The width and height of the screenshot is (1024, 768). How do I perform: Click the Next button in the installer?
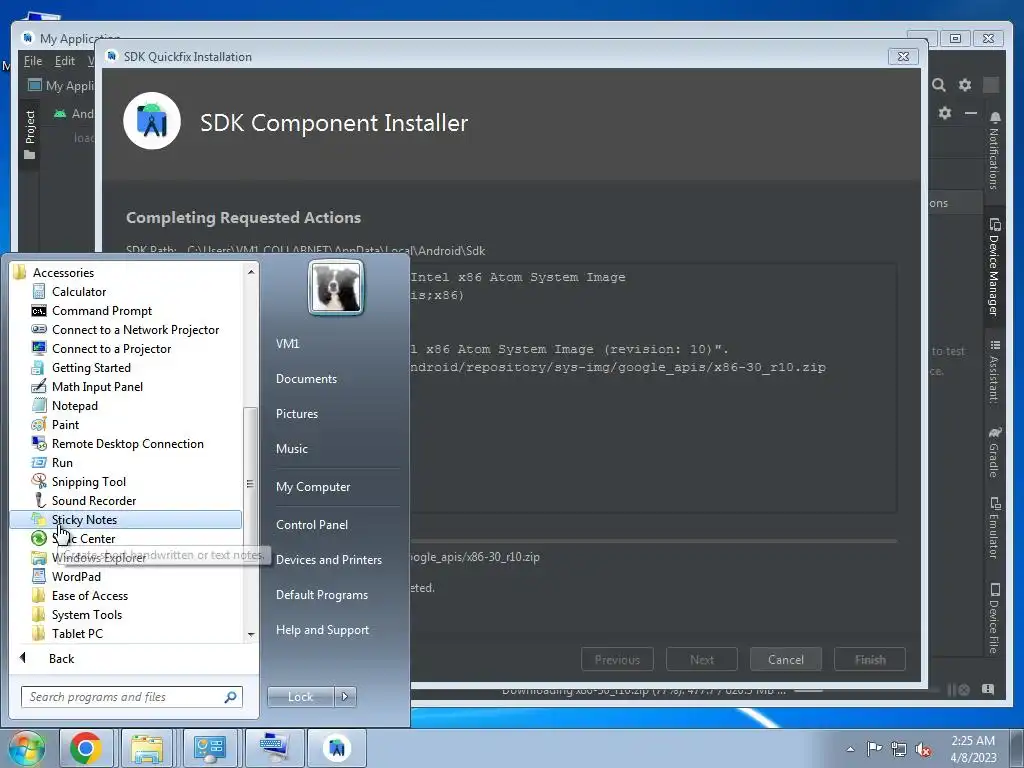pyautogui.click(x=701, y=660)
